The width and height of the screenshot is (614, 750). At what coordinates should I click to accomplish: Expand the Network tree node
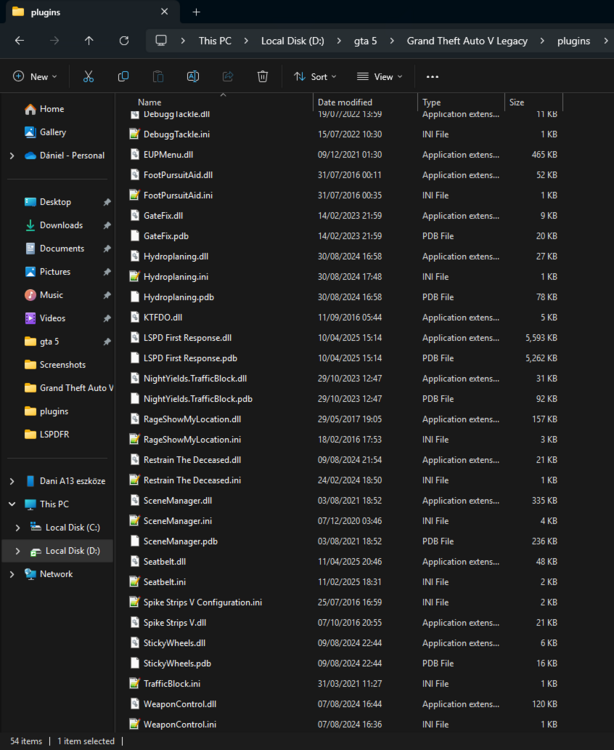(x=12, y=574)
